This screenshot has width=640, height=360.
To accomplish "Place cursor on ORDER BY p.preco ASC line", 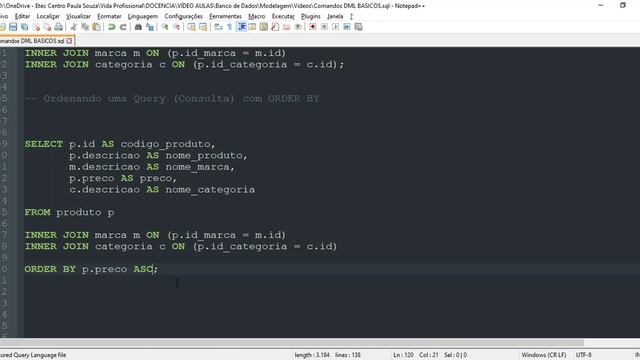I will 91,269.
